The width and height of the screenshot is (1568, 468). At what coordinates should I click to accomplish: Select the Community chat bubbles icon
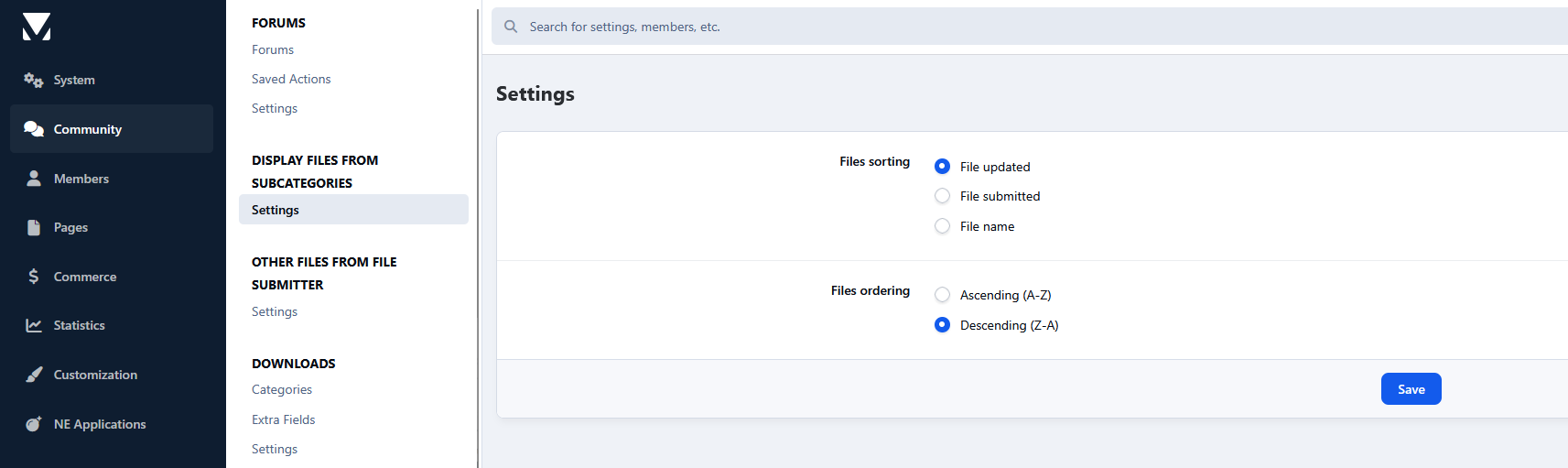click(x=34, y=129)
